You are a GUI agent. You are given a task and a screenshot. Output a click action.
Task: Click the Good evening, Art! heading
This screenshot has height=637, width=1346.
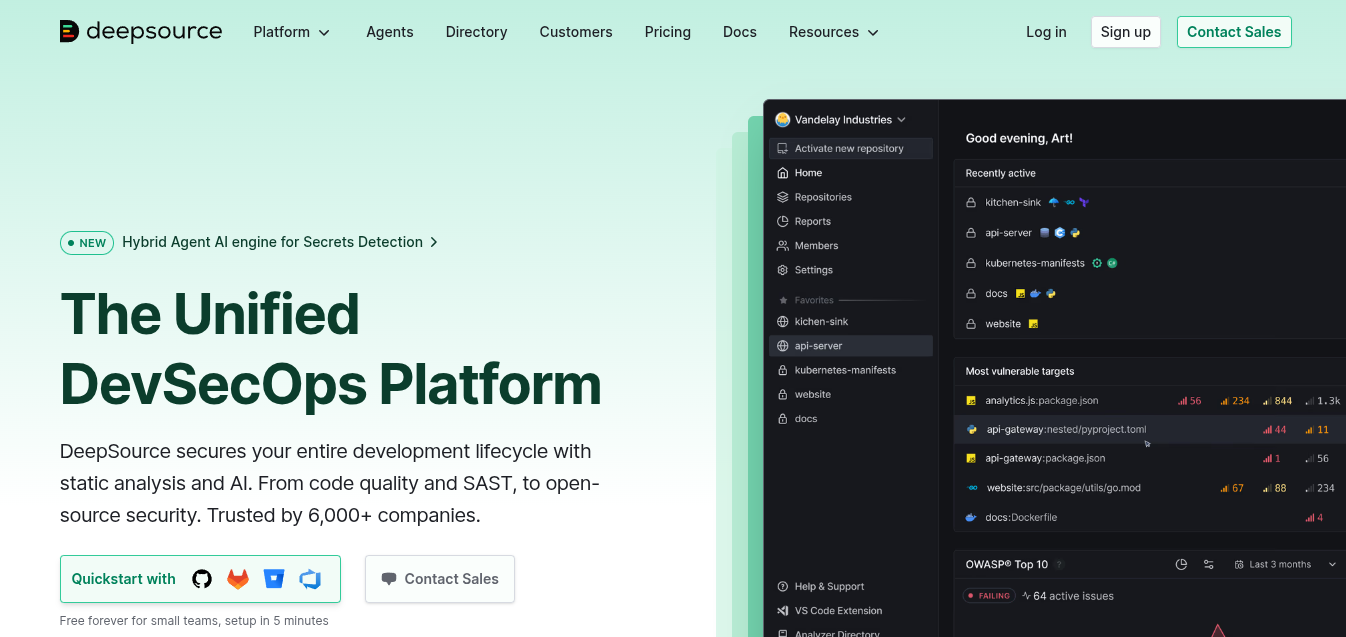1019,138
